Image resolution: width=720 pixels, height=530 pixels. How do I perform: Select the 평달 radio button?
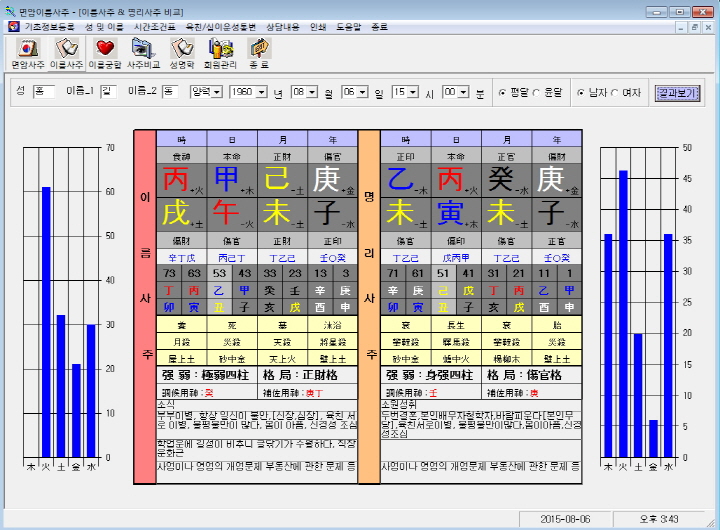coord(502,93)
